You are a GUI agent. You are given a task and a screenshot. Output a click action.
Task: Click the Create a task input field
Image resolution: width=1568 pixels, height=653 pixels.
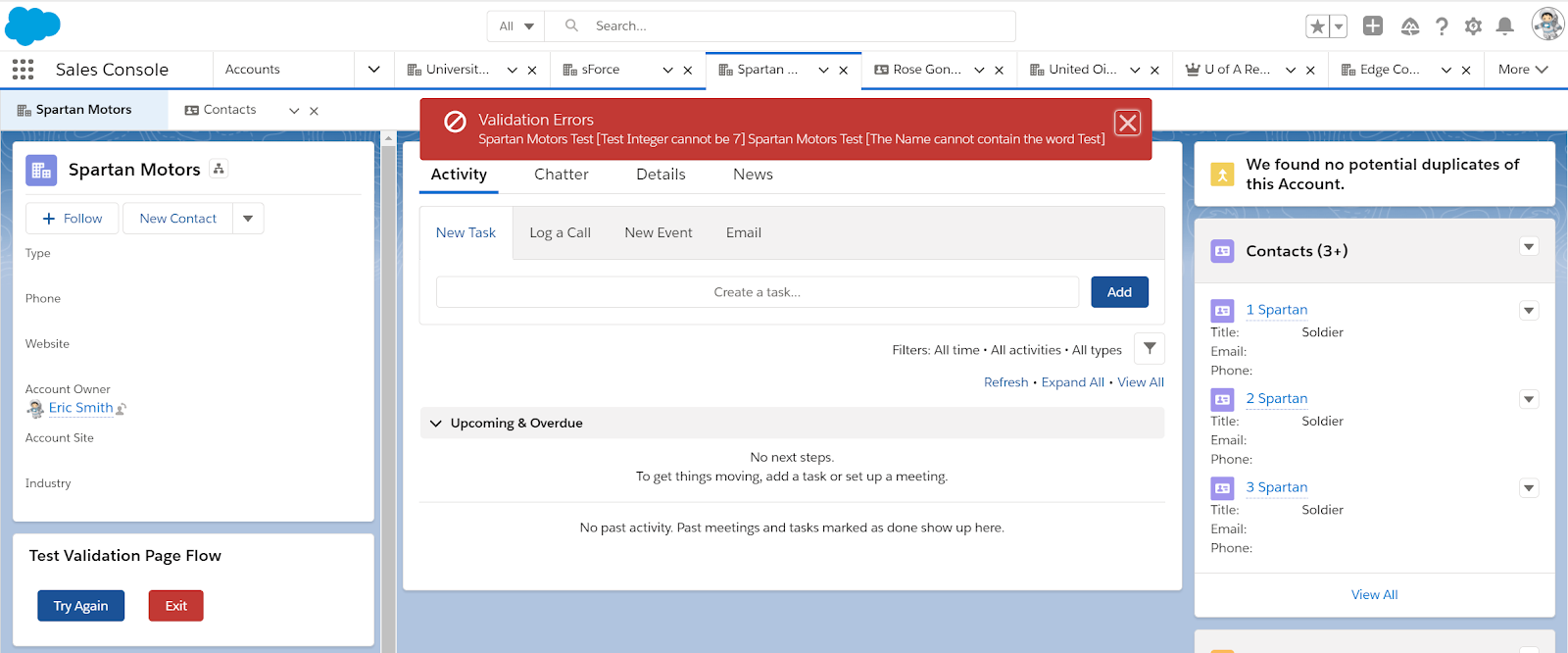[x=758, y=292]
